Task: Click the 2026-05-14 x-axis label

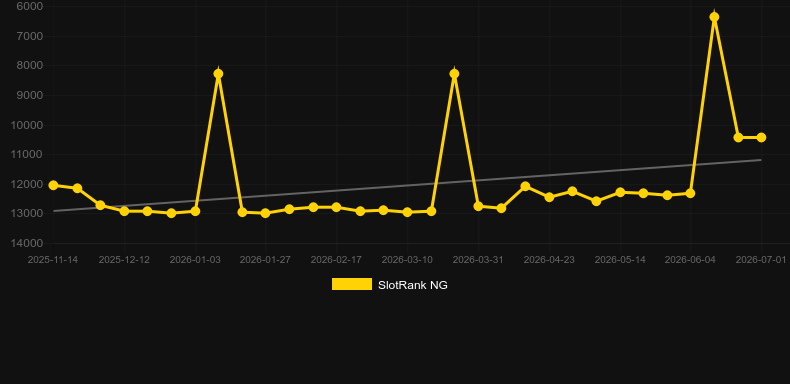Action: click(x=620, y=260)
